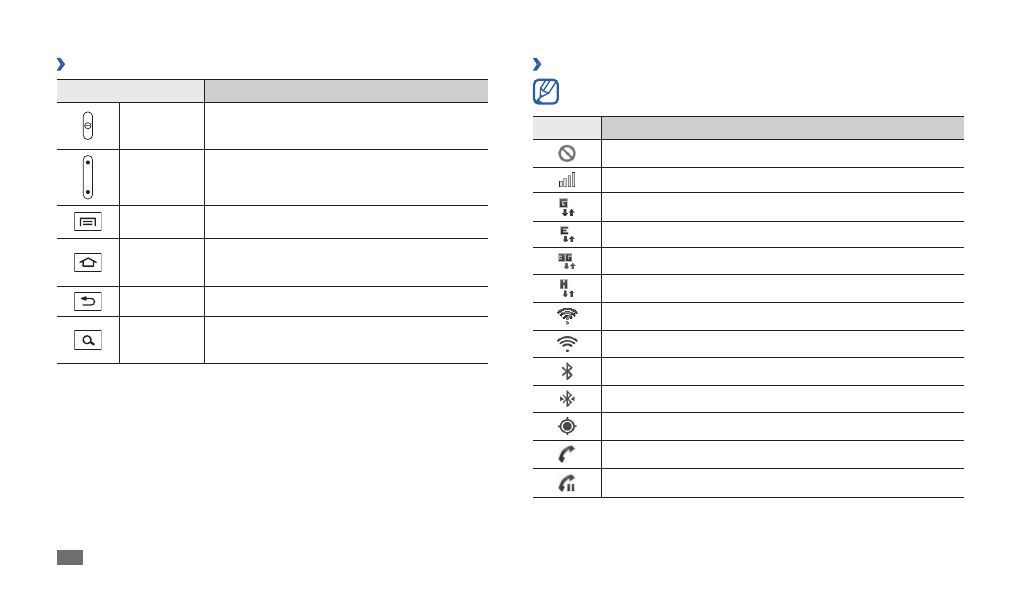The height and width of the screenshot is (595, 1020).
Task: Click the volume key icon
Action: (88, 176)
